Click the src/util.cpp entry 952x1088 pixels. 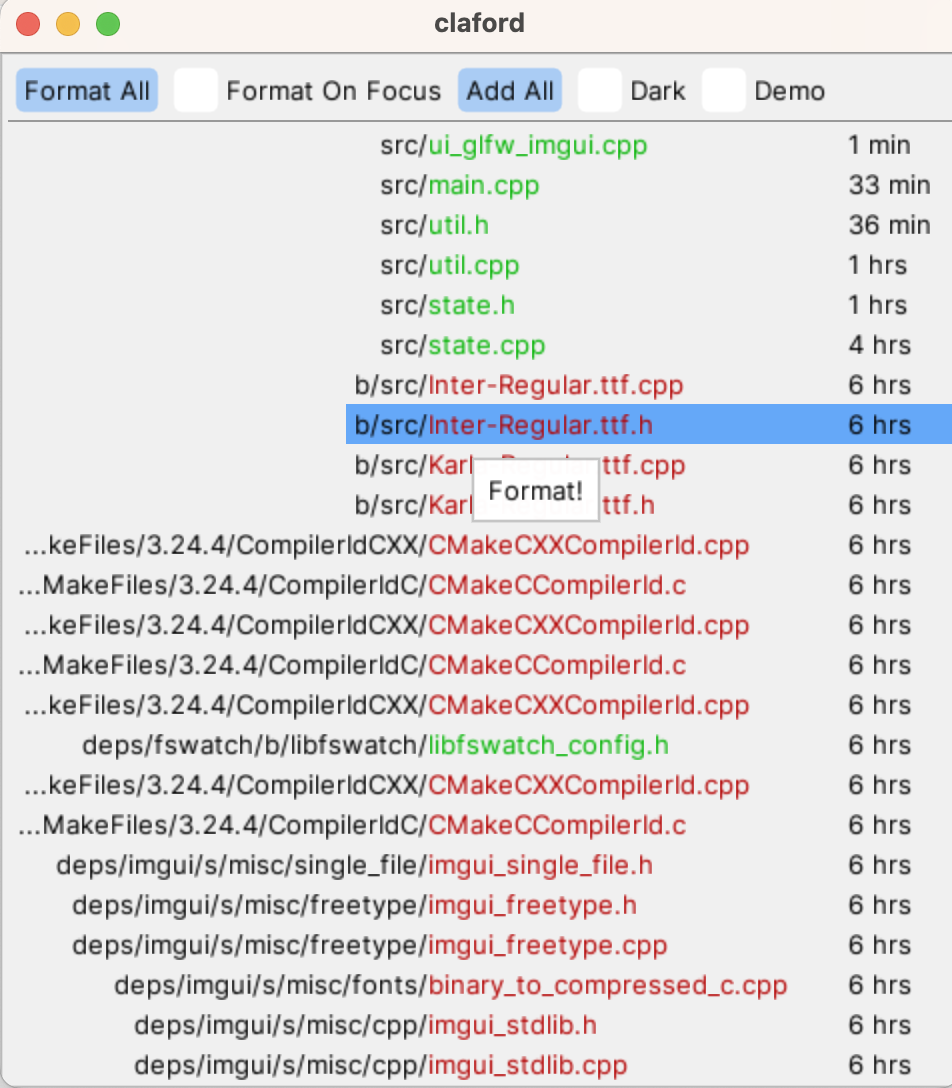point(447,265)
